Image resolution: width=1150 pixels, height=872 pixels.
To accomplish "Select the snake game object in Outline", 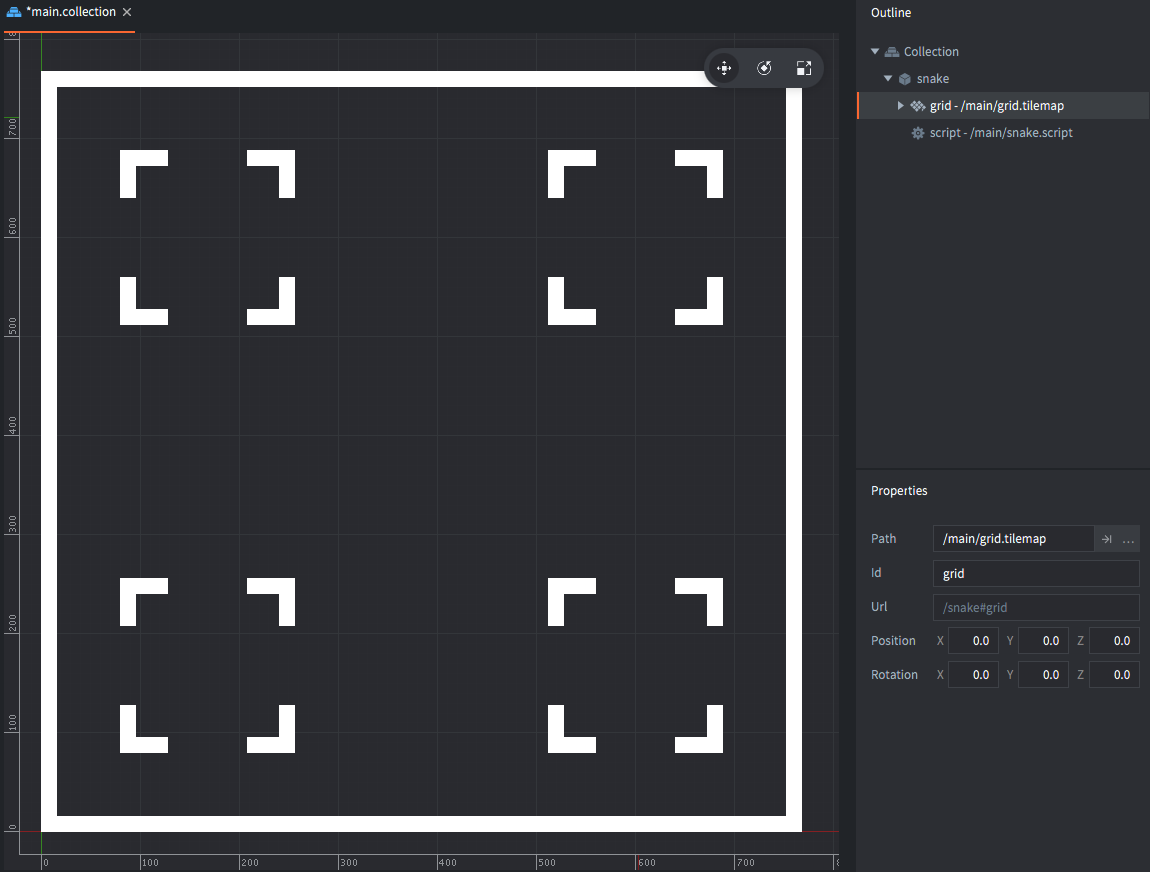I will click(1003, 78).
